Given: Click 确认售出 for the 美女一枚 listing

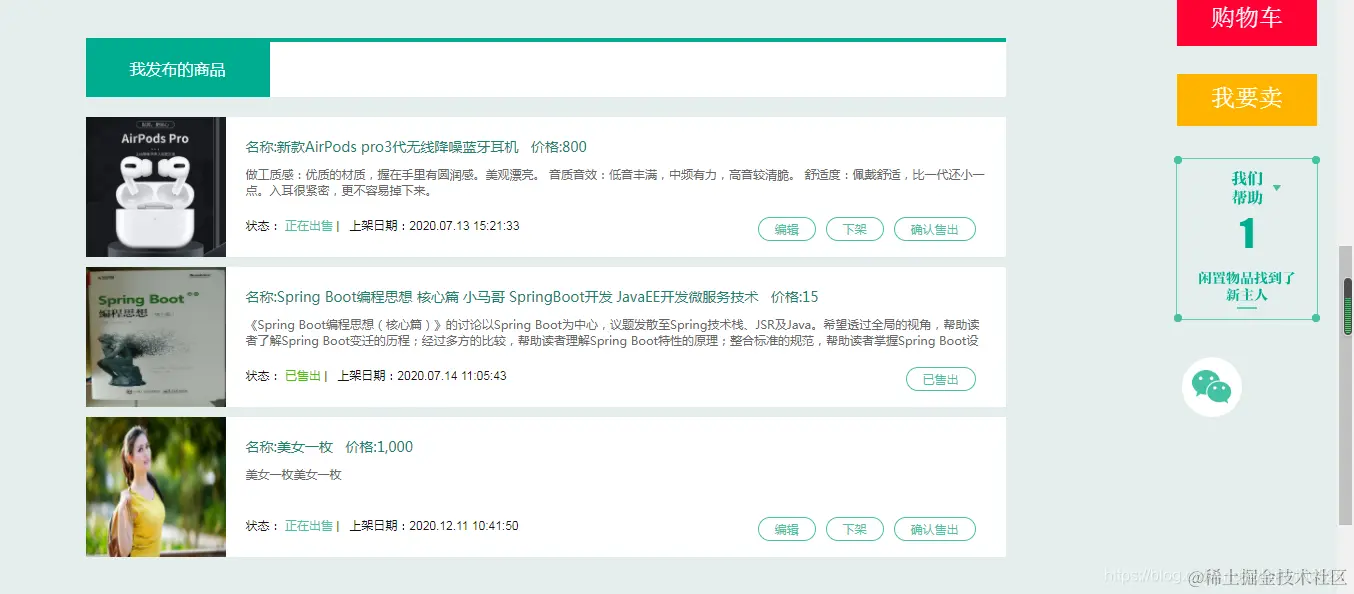Looking at the screenshot, I should 935,529.
